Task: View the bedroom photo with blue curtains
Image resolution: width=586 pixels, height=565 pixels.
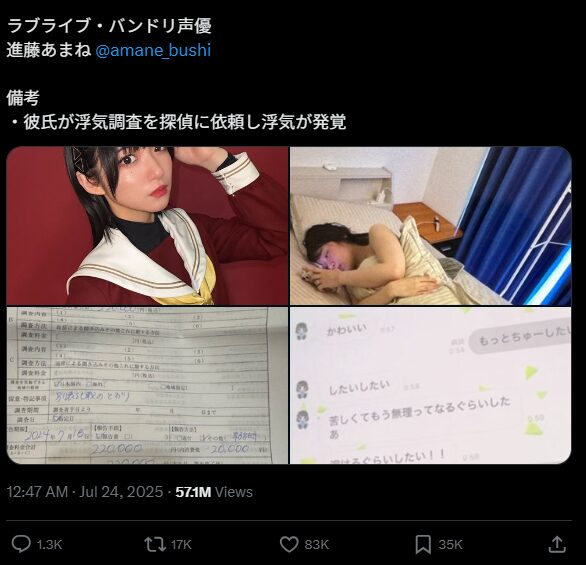Action: click(x=431, y=226)
